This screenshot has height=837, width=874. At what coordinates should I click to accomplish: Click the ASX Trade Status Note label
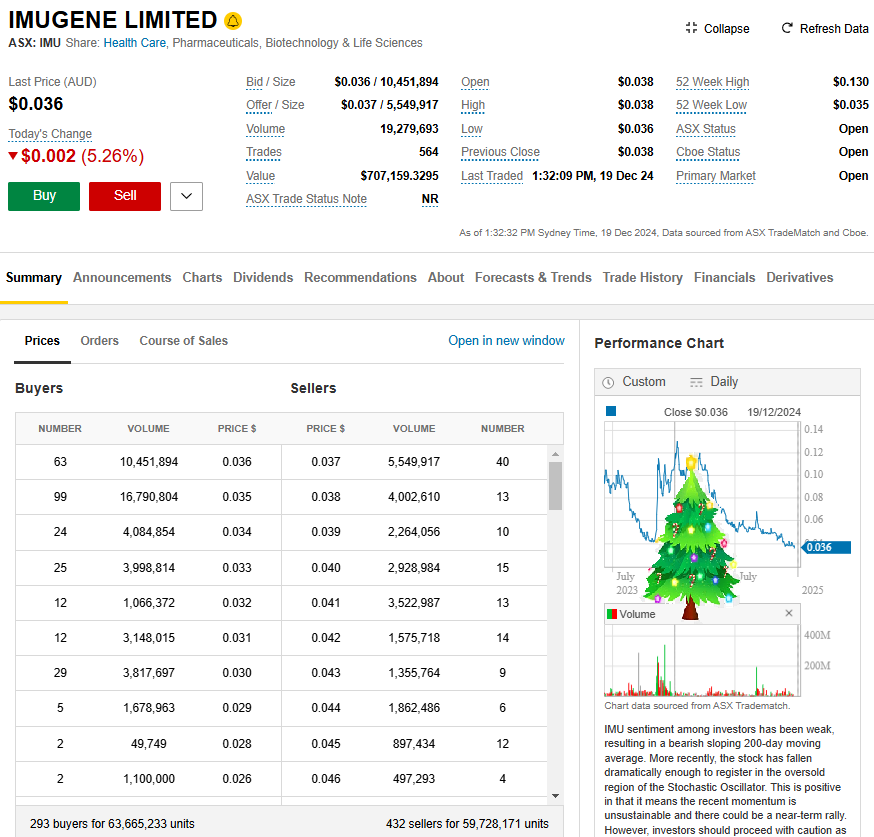(307, 199)
